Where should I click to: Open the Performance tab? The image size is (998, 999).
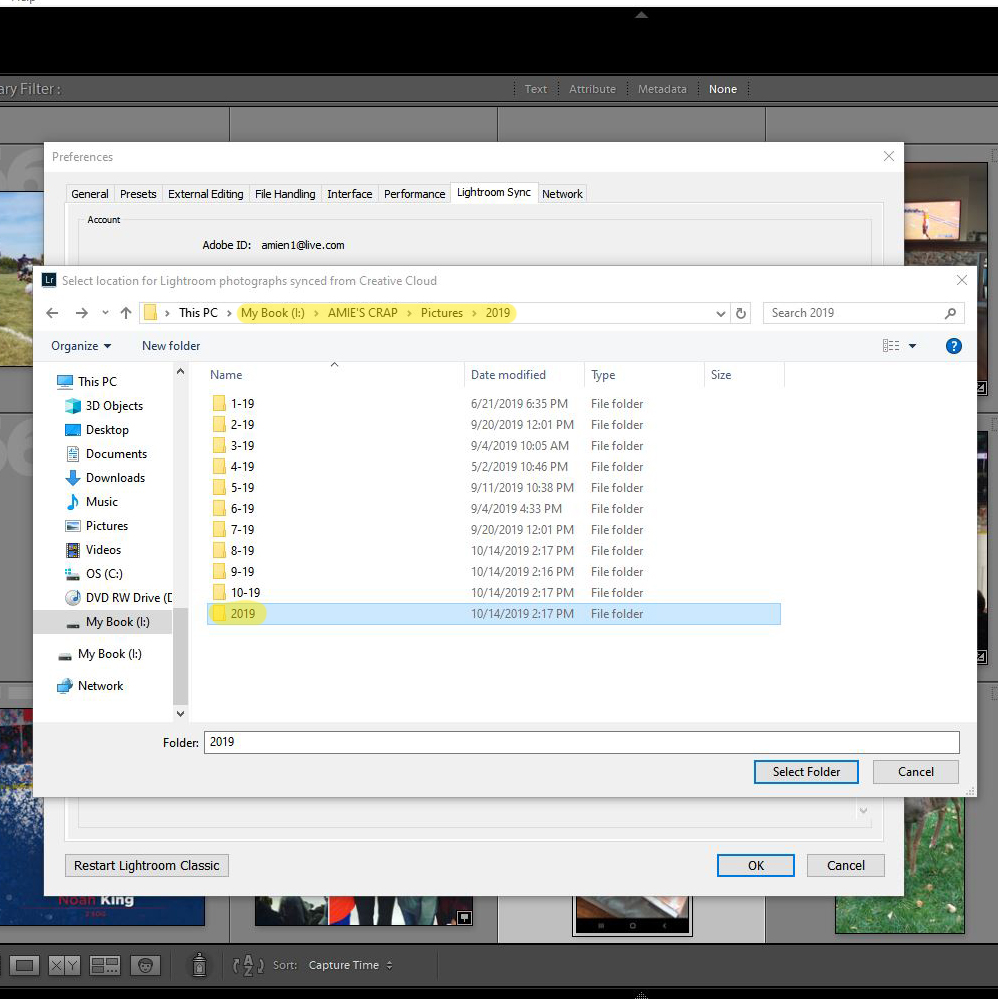pyautogui.click(x=414, y=194)
